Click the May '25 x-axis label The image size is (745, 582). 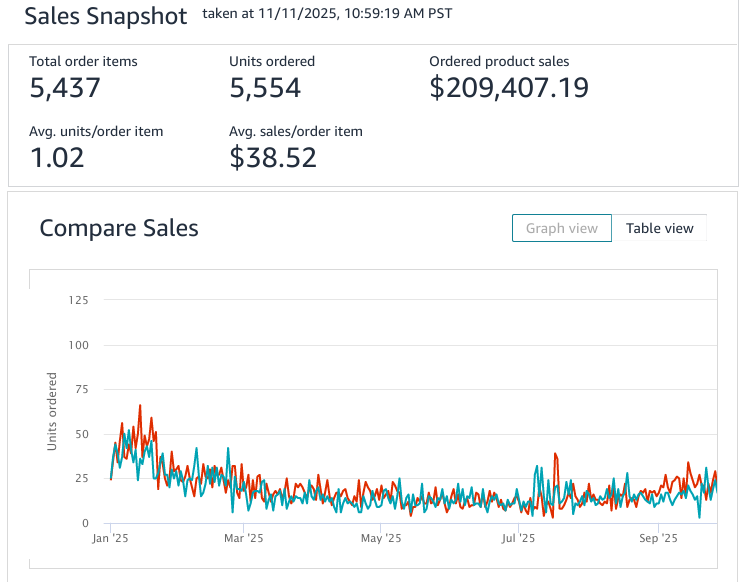[380, 538]
